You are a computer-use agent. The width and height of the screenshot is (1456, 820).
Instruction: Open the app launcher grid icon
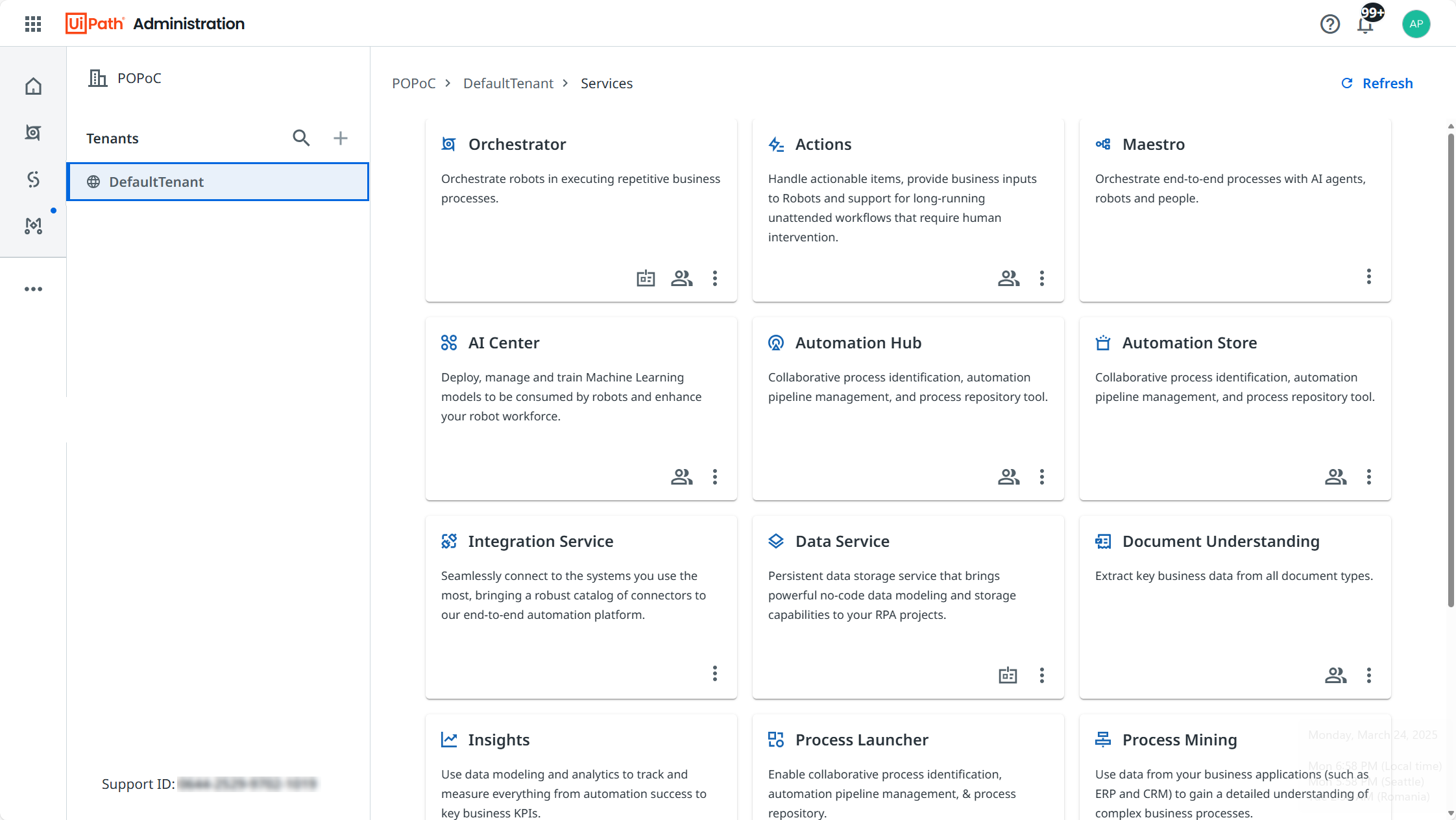[33, 24]
